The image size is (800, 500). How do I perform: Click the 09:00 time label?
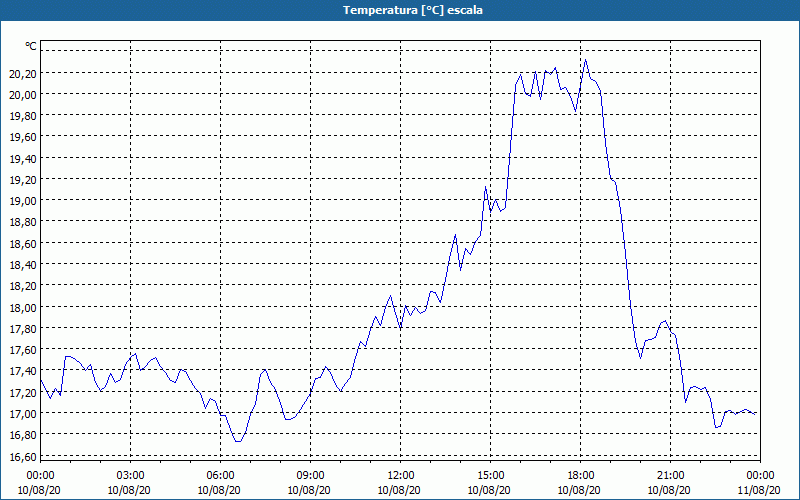pyautogui.click(x=310, y=476)
